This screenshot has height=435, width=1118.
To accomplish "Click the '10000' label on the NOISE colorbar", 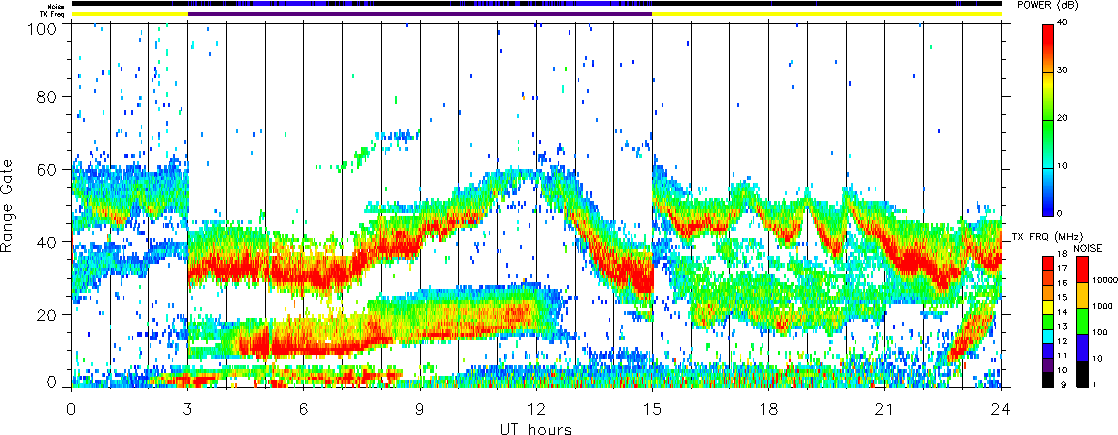I will (x=1104, y=280).
